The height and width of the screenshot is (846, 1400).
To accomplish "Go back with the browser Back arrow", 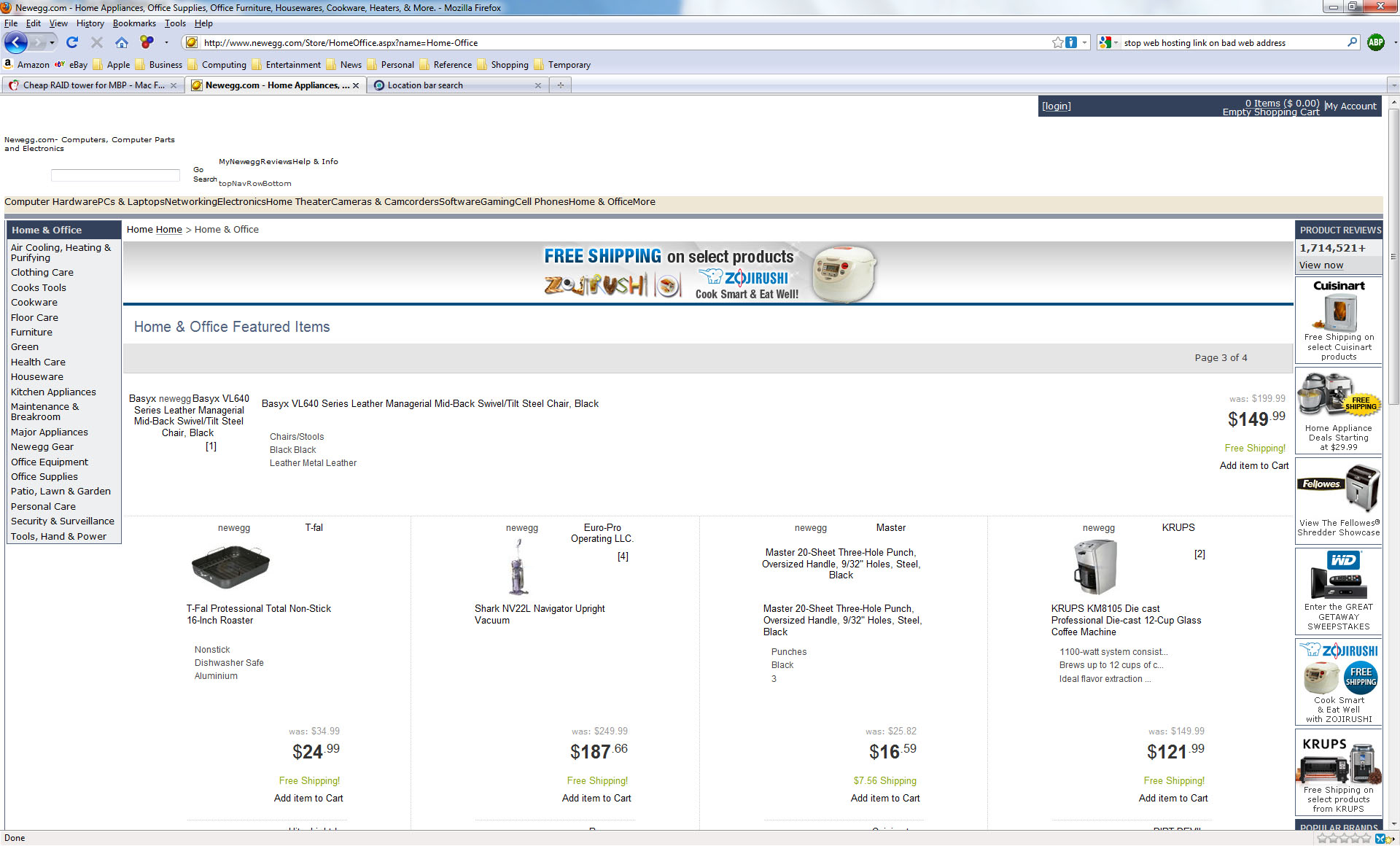I will [16, 42].
